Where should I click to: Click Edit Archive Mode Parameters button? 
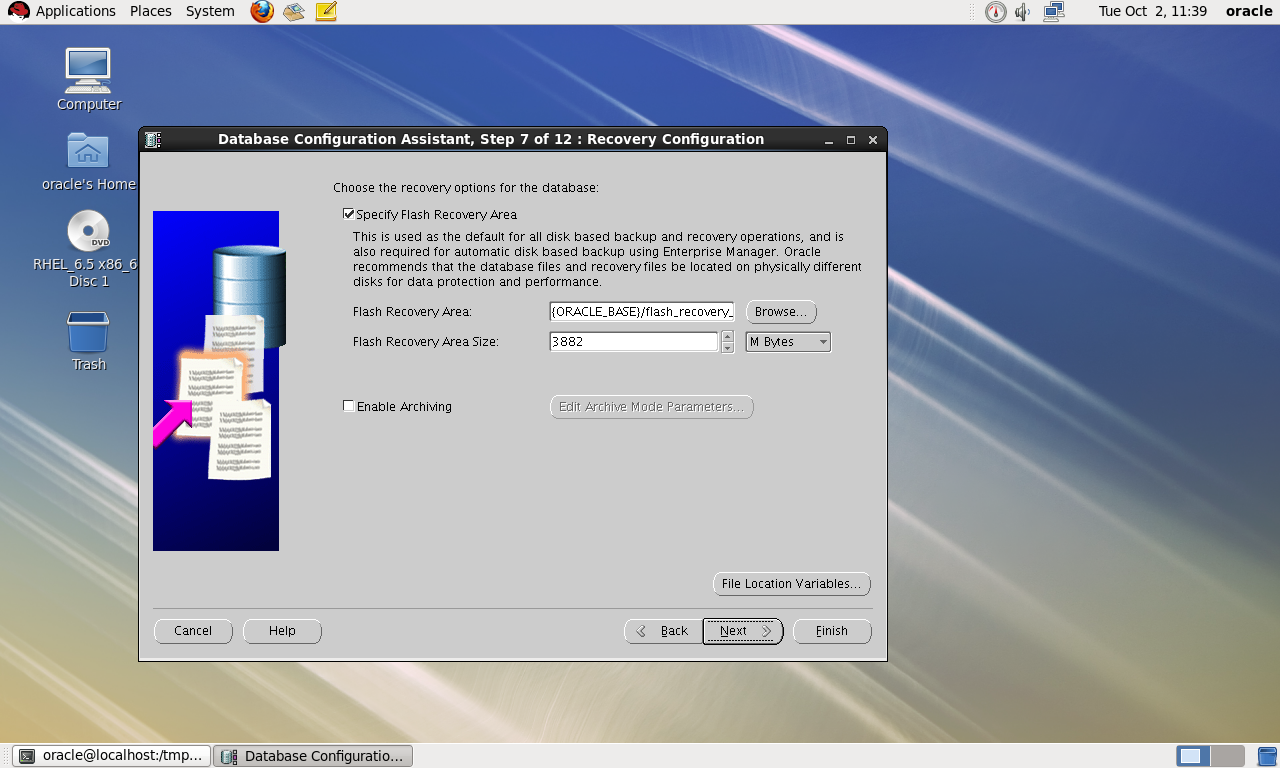tap(651, 407)
